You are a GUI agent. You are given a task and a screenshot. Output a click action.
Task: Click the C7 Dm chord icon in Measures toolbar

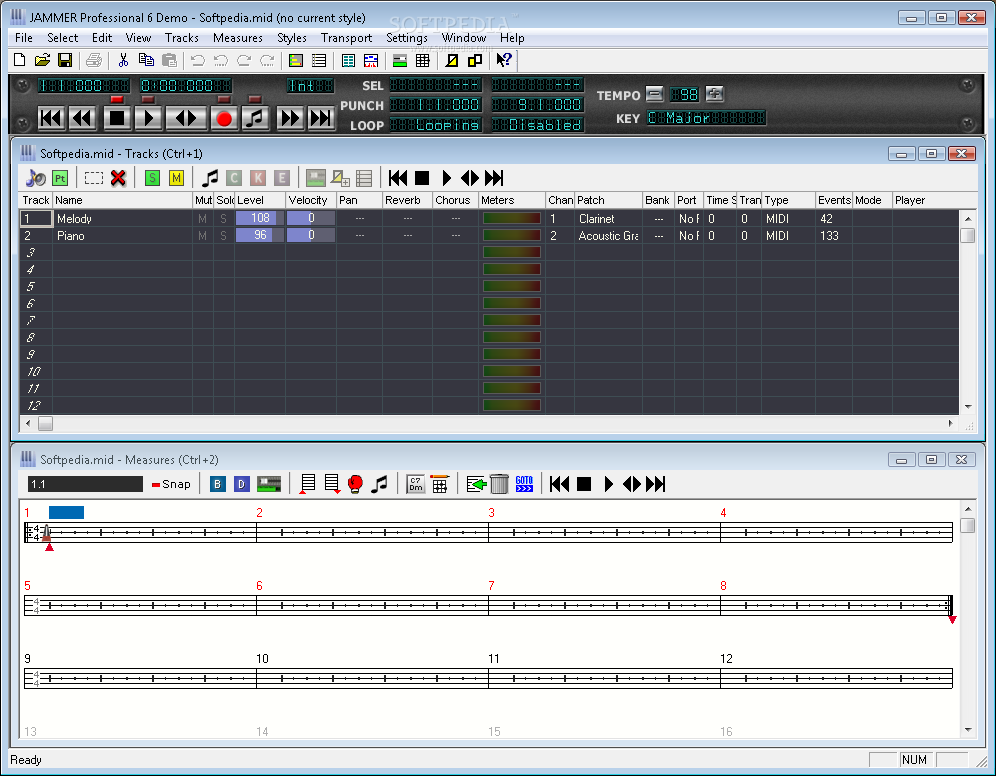(415, 484)
